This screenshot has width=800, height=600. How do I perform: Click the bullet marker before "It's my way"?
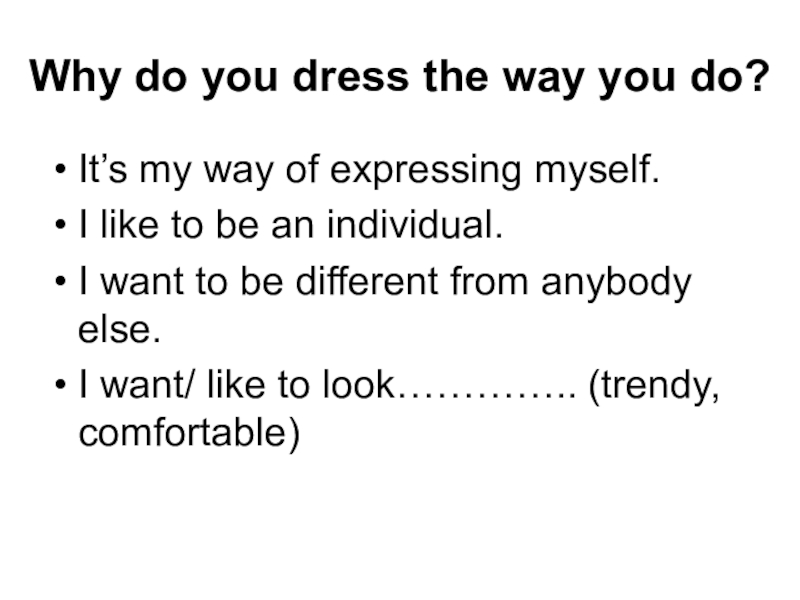pyautogui.click(x=62, y=172)
